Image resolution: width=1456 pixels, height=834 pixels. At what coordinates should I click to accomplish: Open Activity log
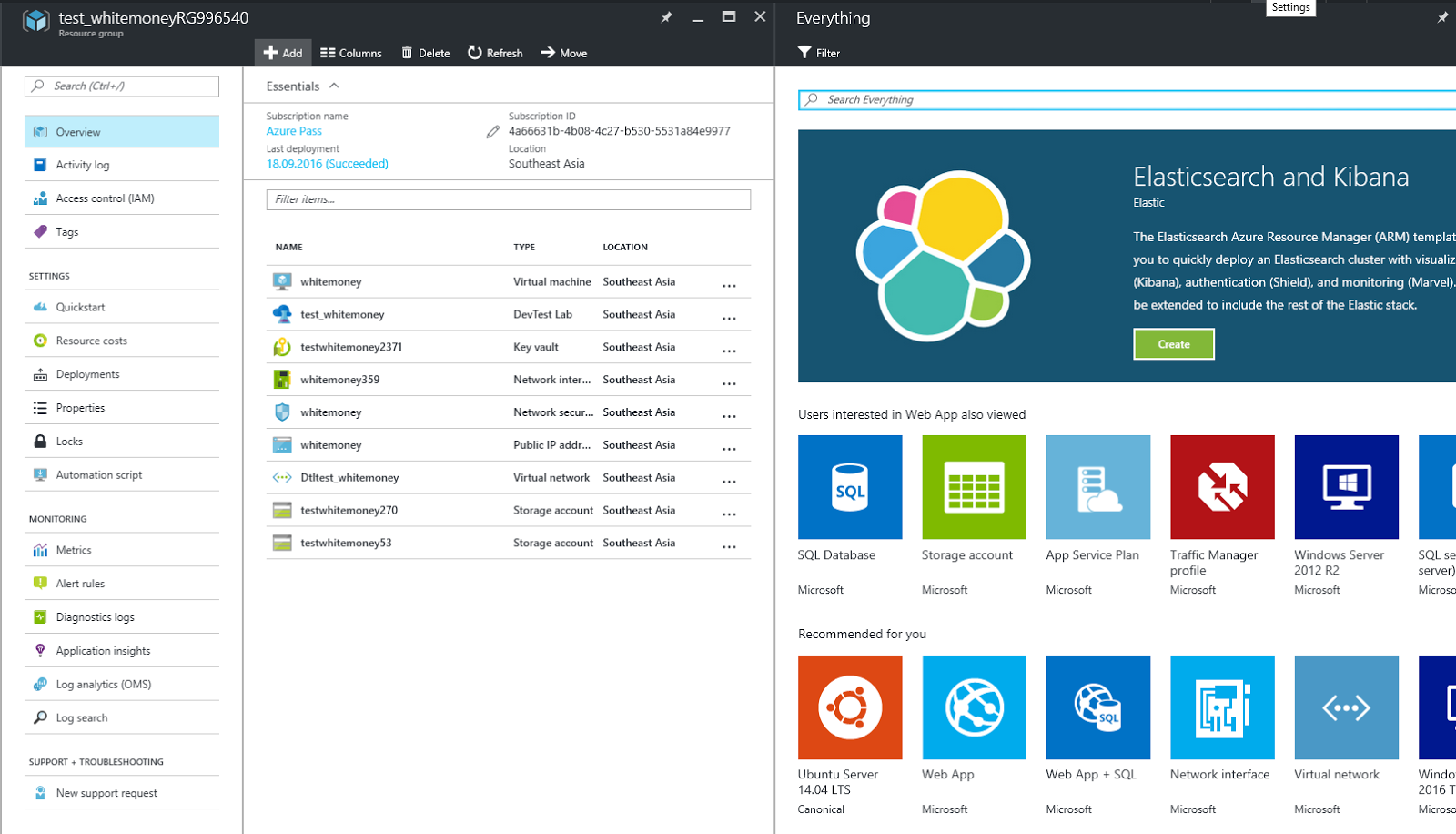click(x=122, y=165)
